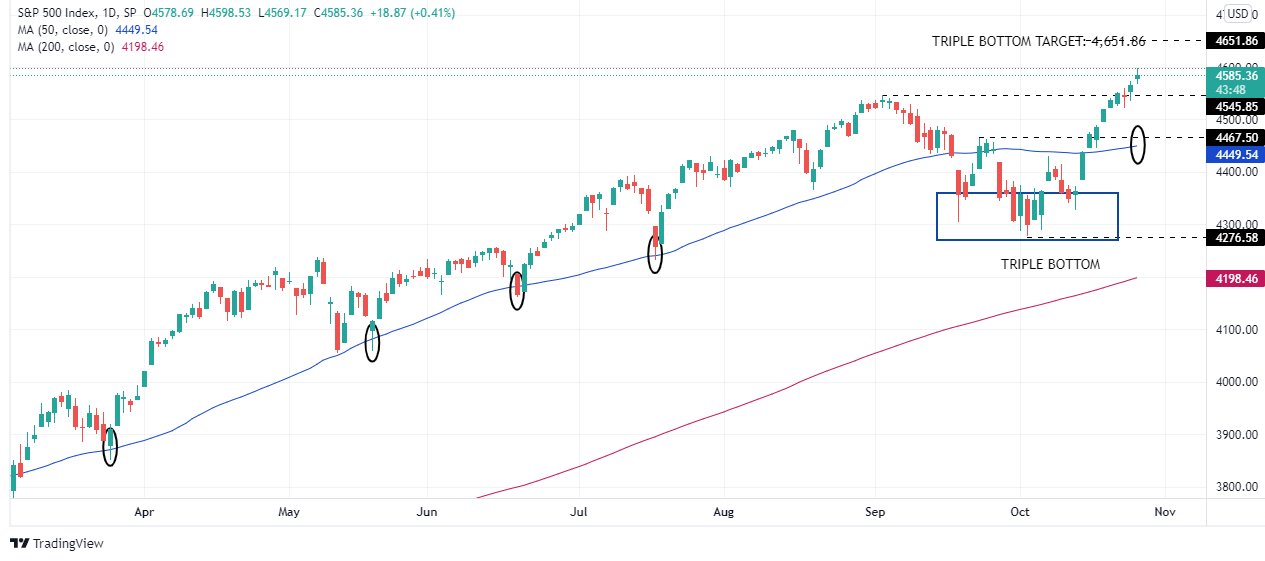Open the USD currency selector
The height and width of the screenshot is (561, 1265).
(x=1238, y=14)
